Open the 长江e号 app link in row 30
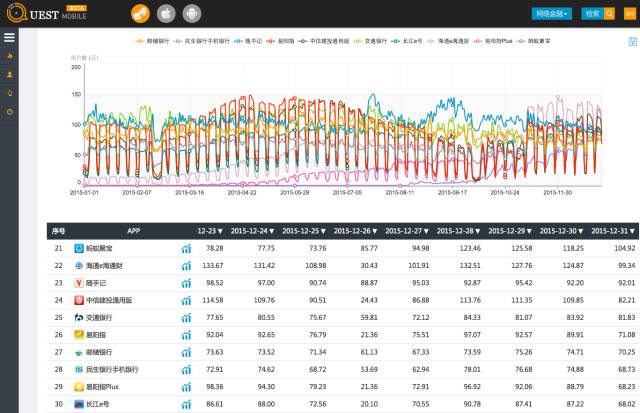Viewport: 640px width, 413px height. (98, 404)
